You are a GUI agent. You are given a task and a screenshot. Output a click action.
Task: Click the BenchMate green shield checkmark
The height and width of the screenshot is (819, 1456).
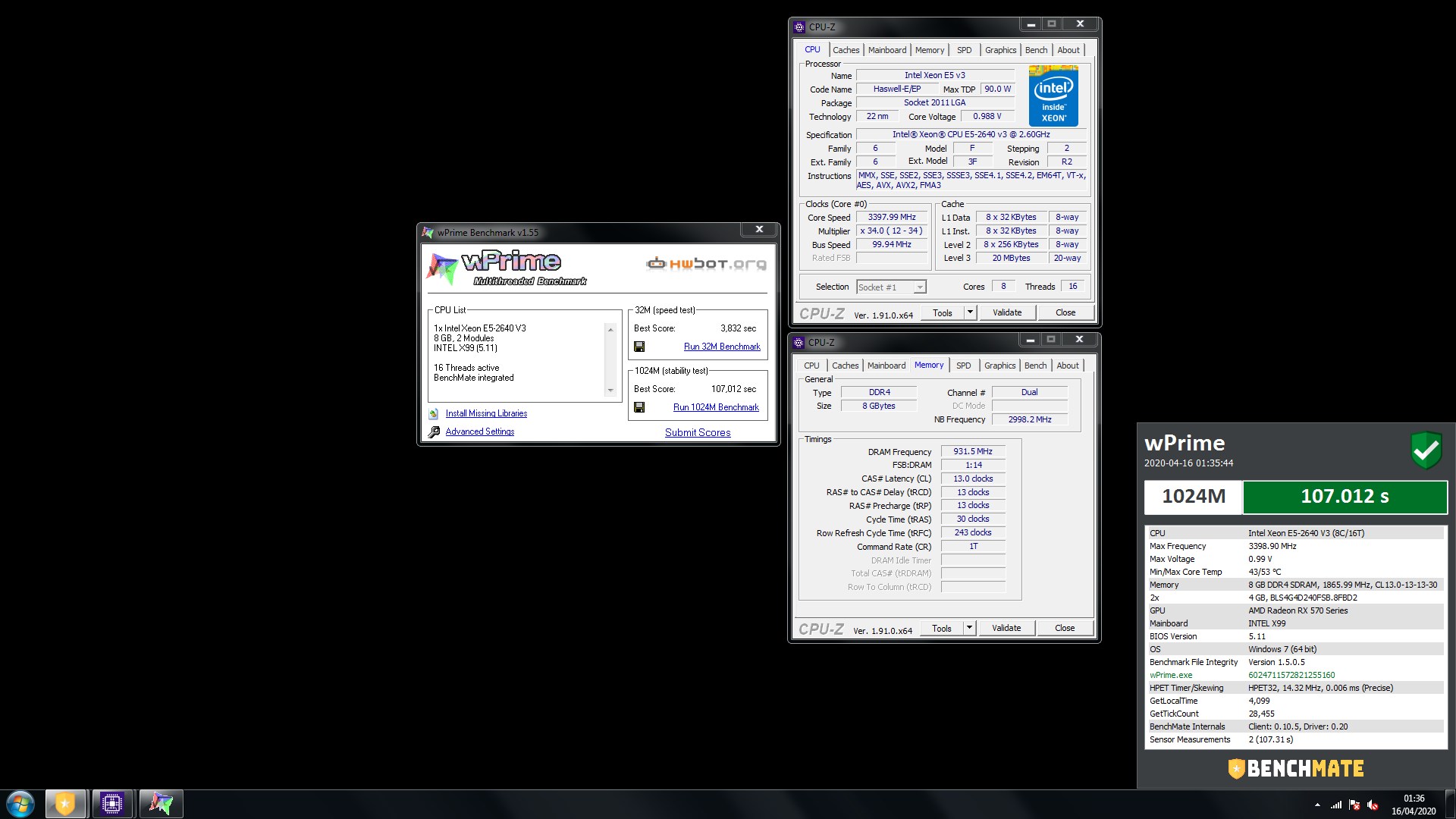tap(1426, 450)
